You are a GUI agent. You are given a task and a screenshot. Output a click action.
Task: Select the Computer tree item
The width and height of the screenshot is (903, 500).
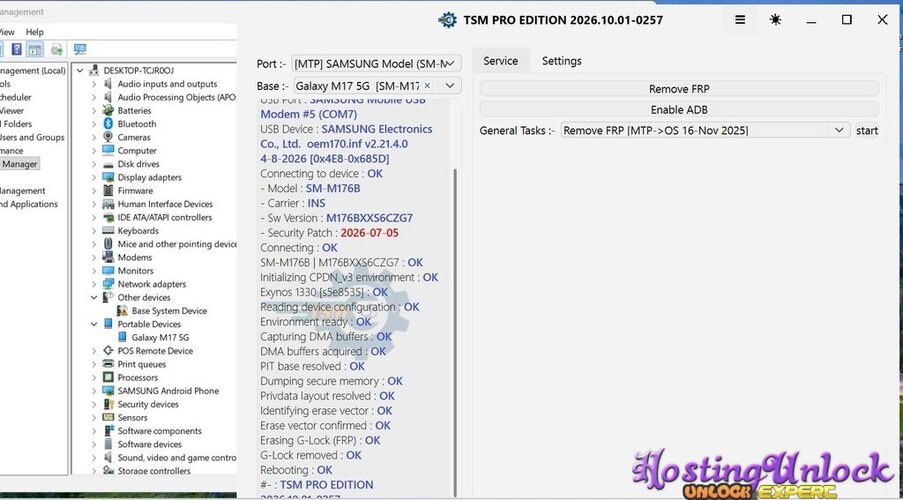pyautogui.click(x=137, y=150)
